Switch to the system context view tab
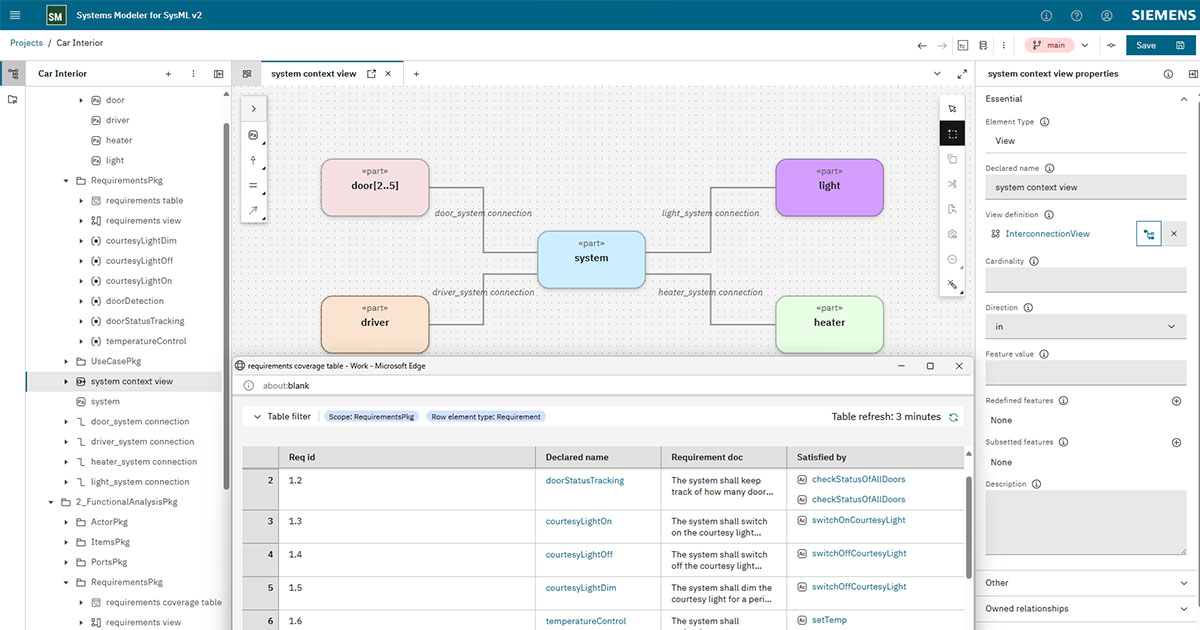Screen dimensions: 1200x630 313,74
